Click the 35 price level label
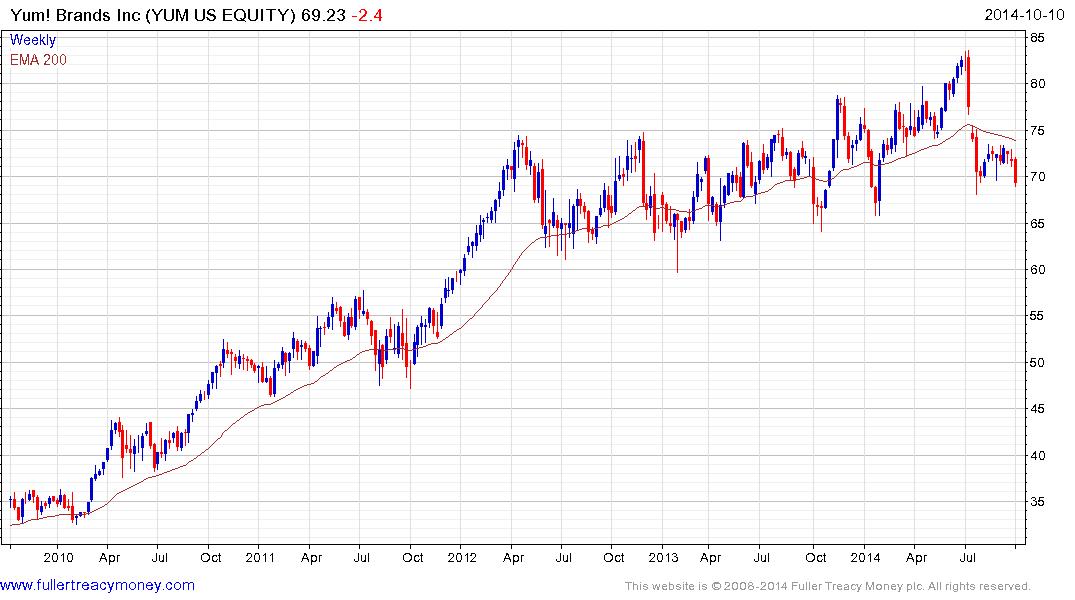The height and width of the screenshot is (600, 1075). pyautogui.click(x=1038, y=502)
